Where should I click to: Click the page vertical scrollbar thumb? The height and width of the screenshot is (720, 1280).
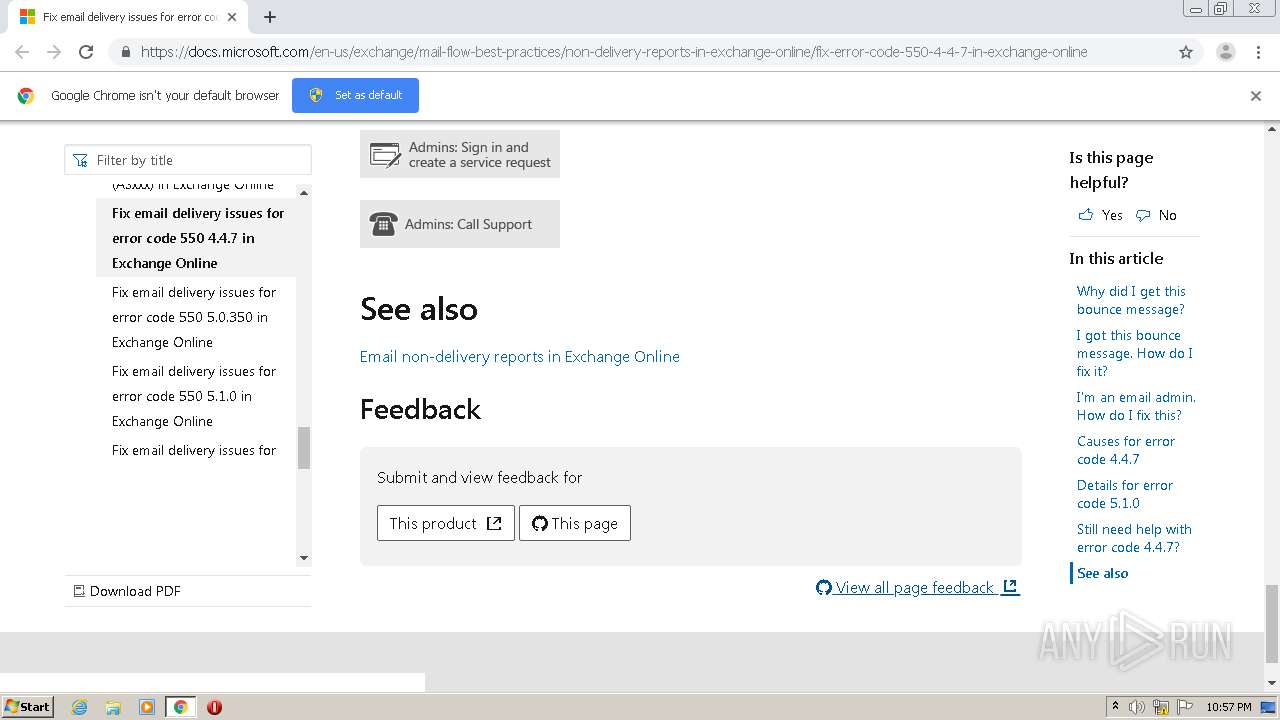coord(1272,624)
